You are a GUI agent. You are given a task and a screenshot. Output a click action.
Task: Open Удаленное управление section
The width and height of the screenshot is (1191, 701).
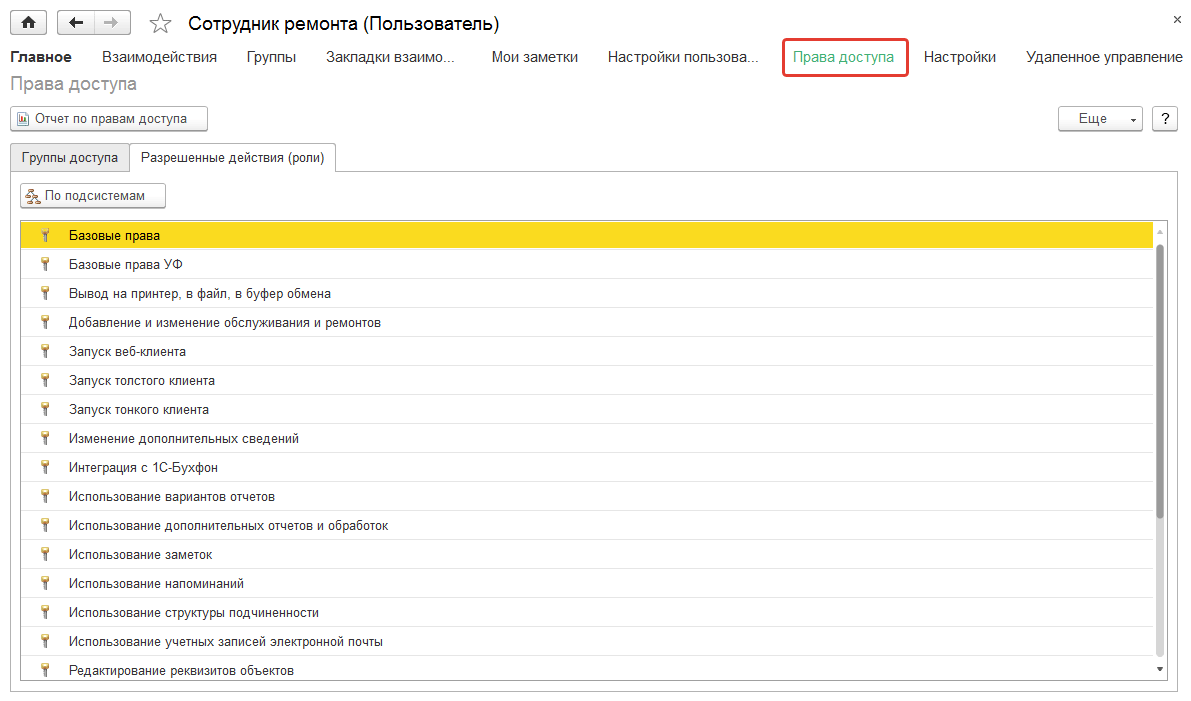pyautogui.click(x=1104, y=57)
